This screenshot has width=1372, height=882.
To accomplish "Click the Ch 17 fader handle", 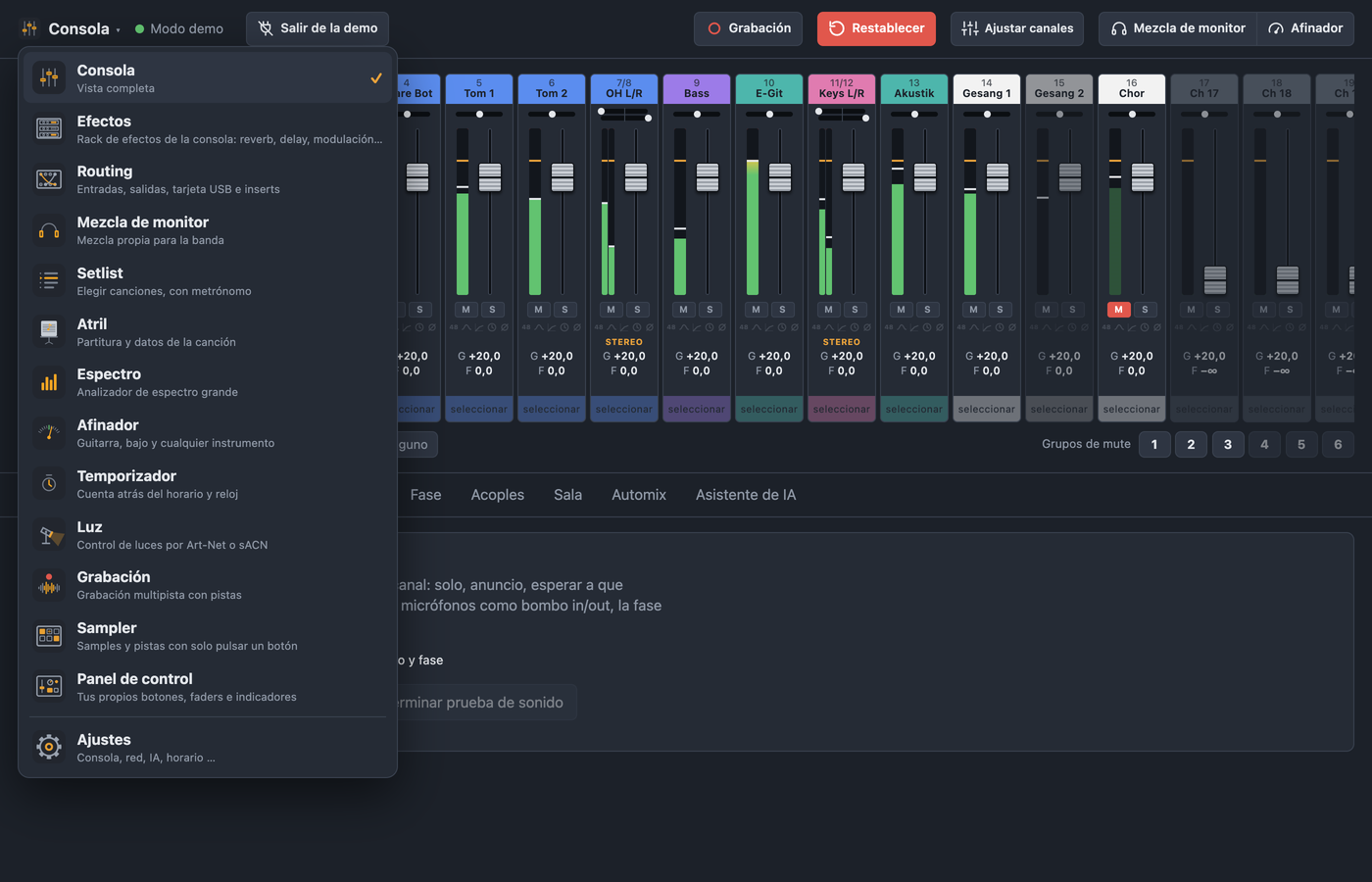I will pos(1215,280).
